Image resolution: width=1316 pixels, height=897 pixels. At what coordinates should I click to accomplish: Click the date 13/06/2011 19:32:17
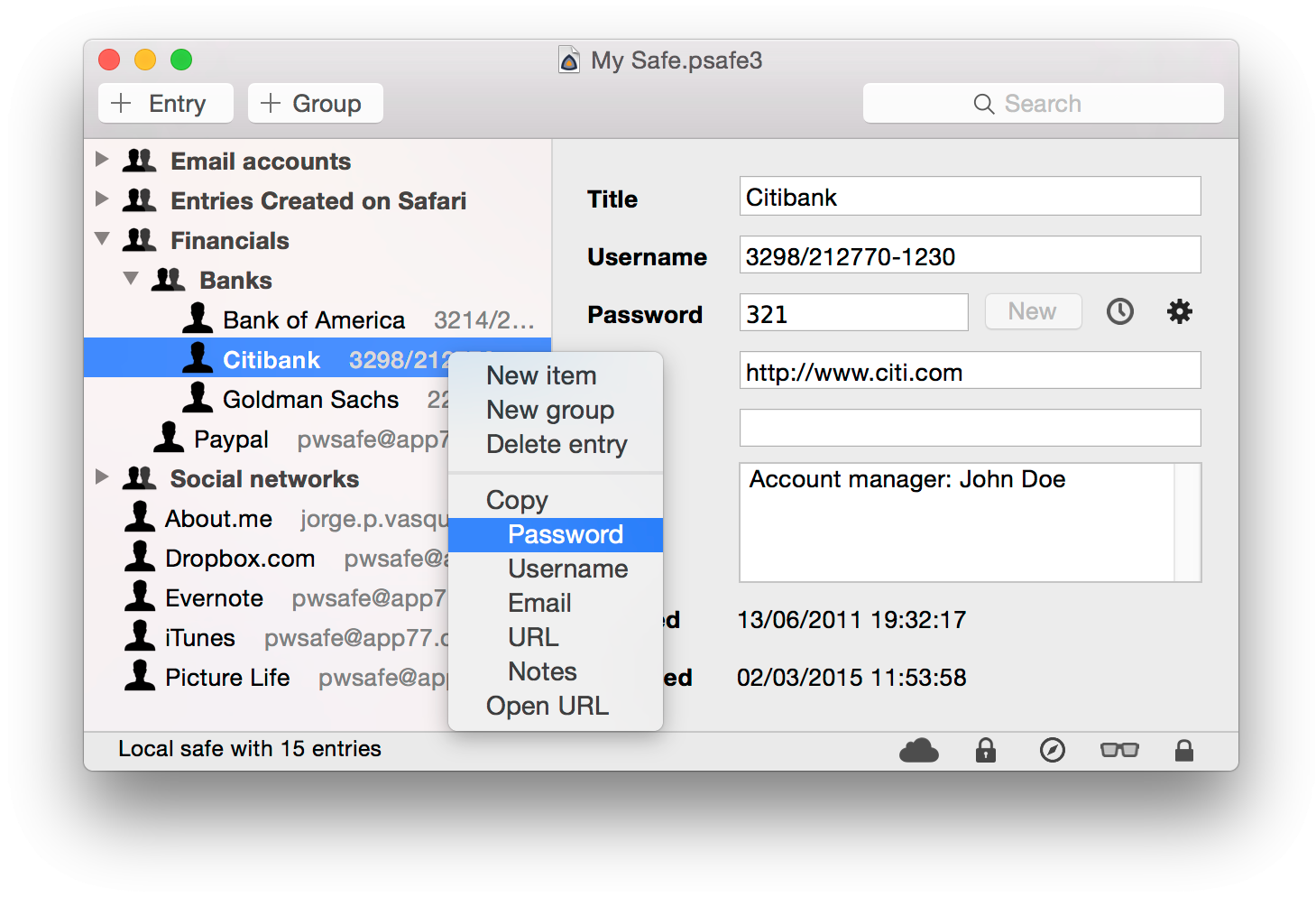click(x=851, y=619)
